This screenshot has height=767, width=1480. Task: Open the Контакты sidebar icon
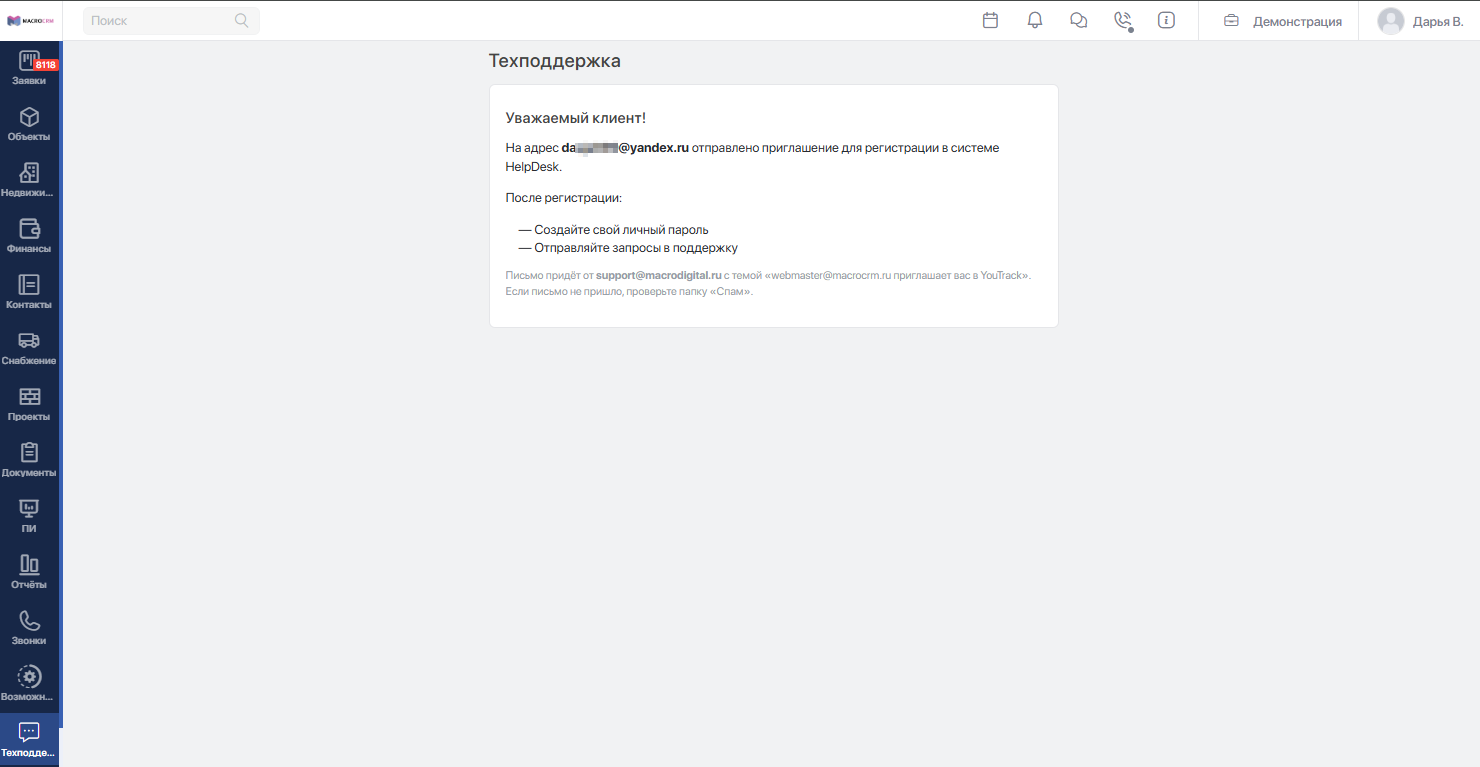(29, 293)
